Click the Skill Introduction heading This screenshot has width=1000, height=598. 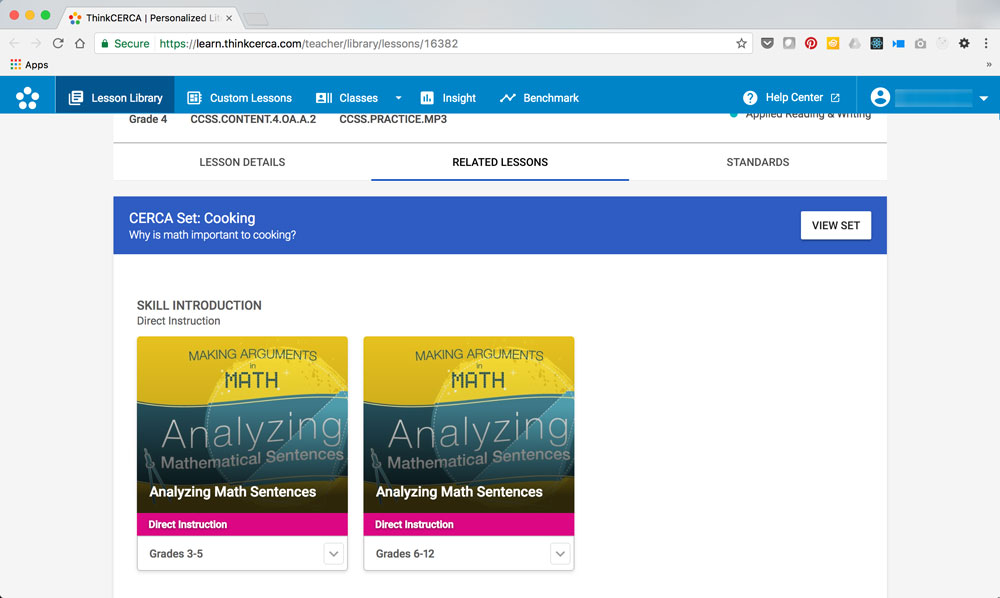199,305
